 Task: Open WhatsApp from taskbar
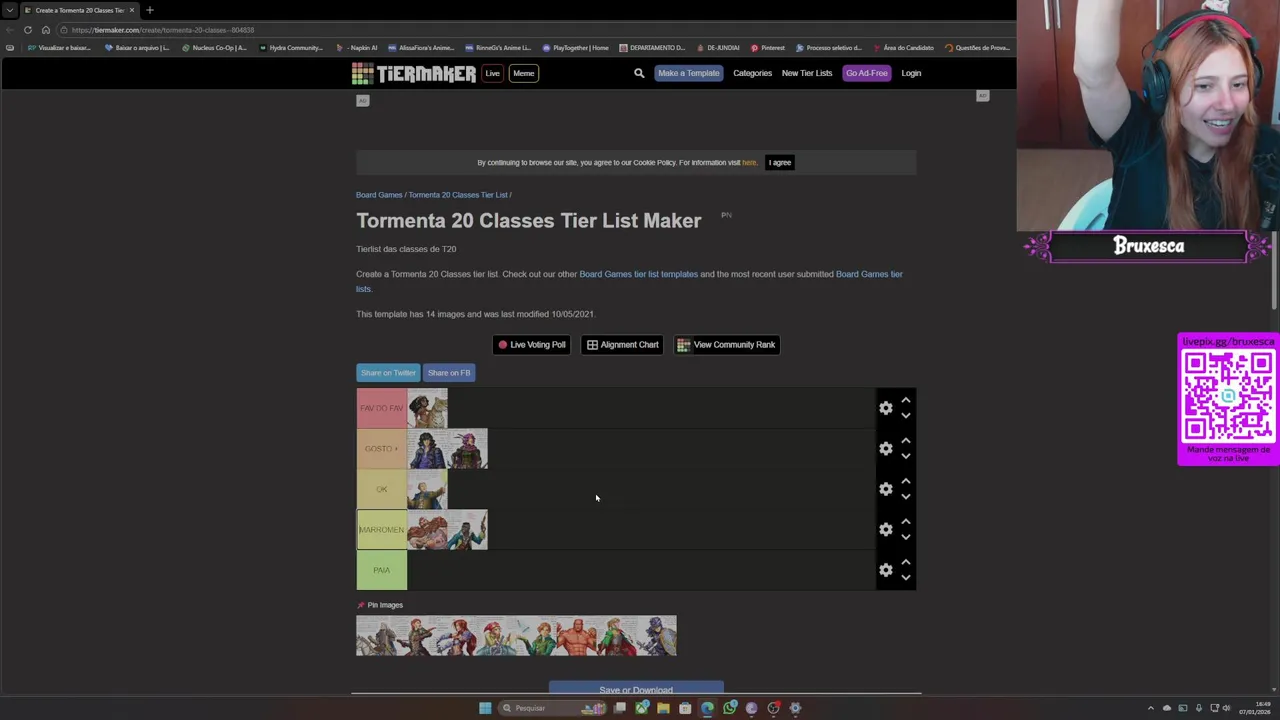click(x=729, y=708)
